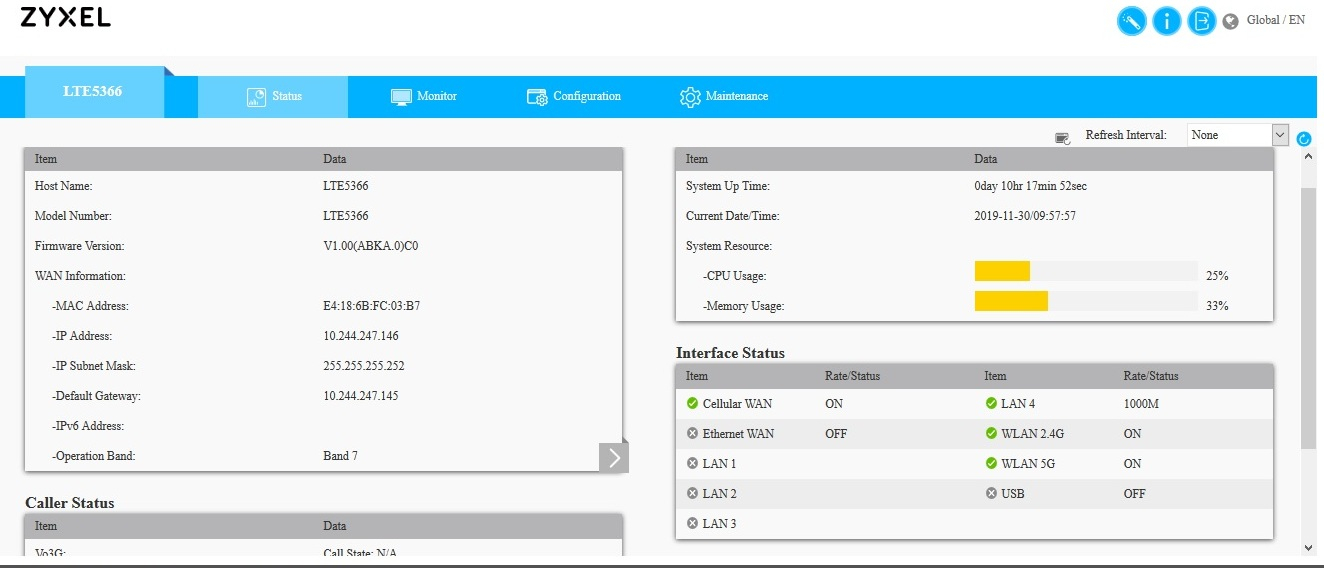Click the Call State: N/A value
Image resolution: width=1324 pixels, height=568 pixels.
[x=360, y=552]
